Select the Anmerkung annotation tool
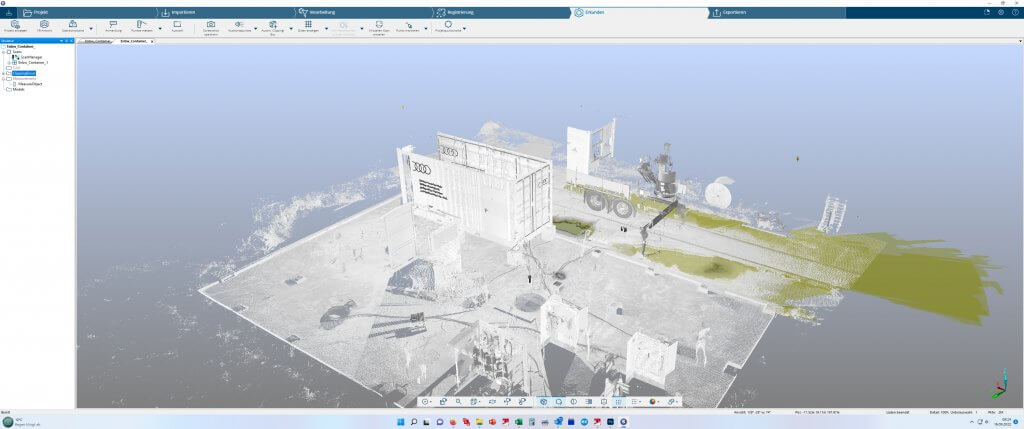This screenshot has width=1024, height=429. (x=112, y=24)
